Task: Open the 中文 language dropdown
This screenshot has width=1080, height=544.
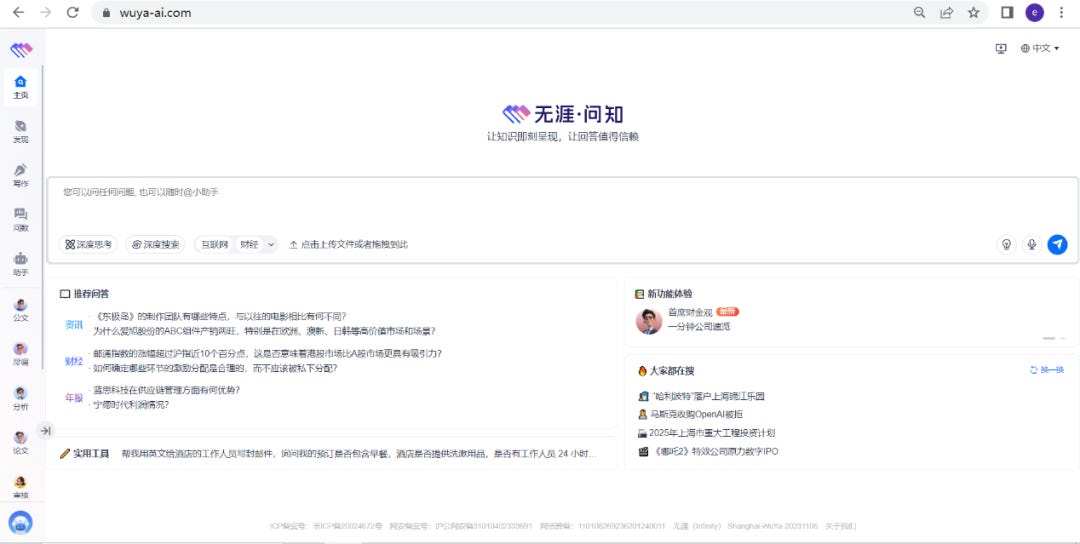Action: (x=1040, y=48)
